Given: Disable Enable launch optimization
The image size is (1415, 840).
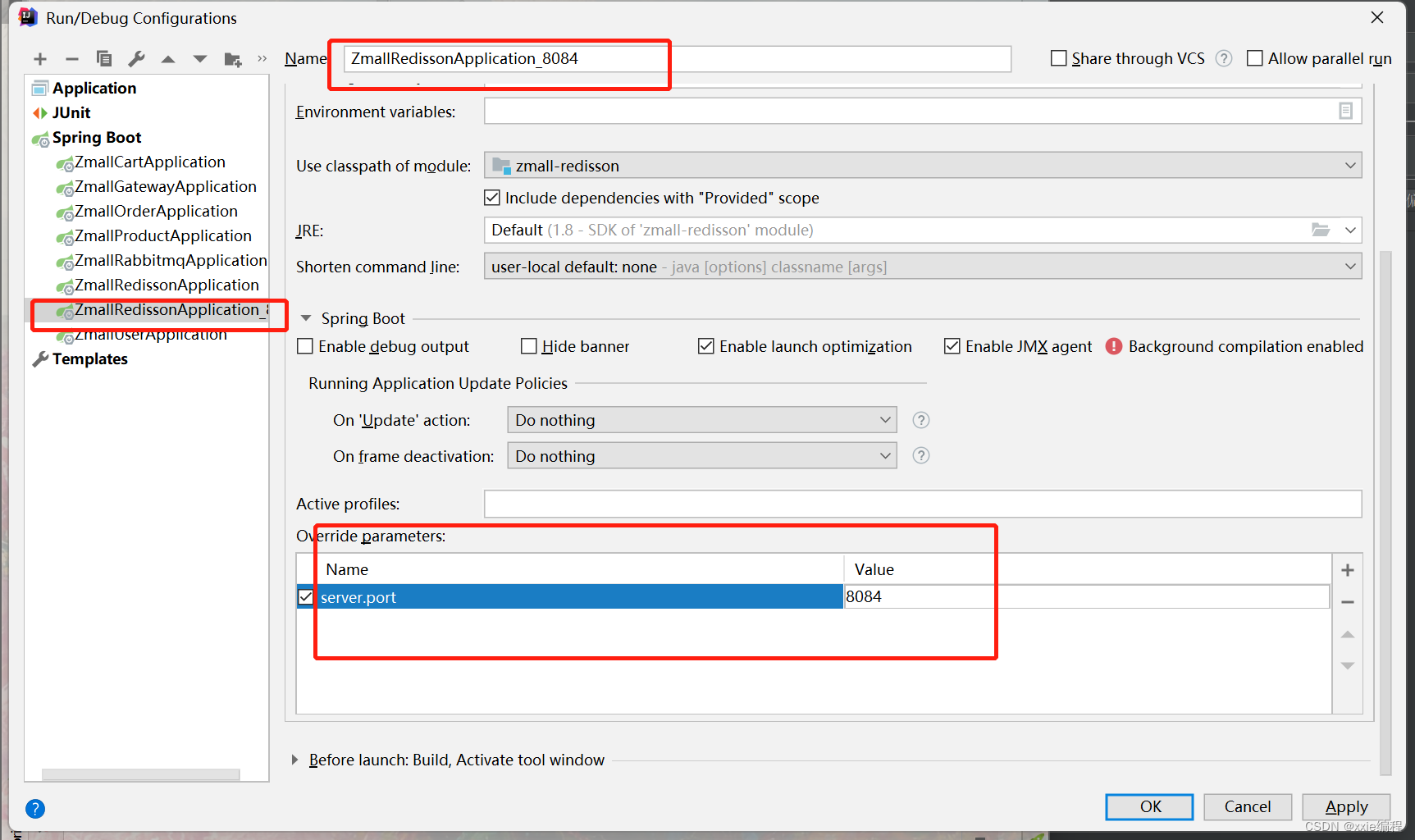Looking at the screenshot, I should click(x=706, y=346).
